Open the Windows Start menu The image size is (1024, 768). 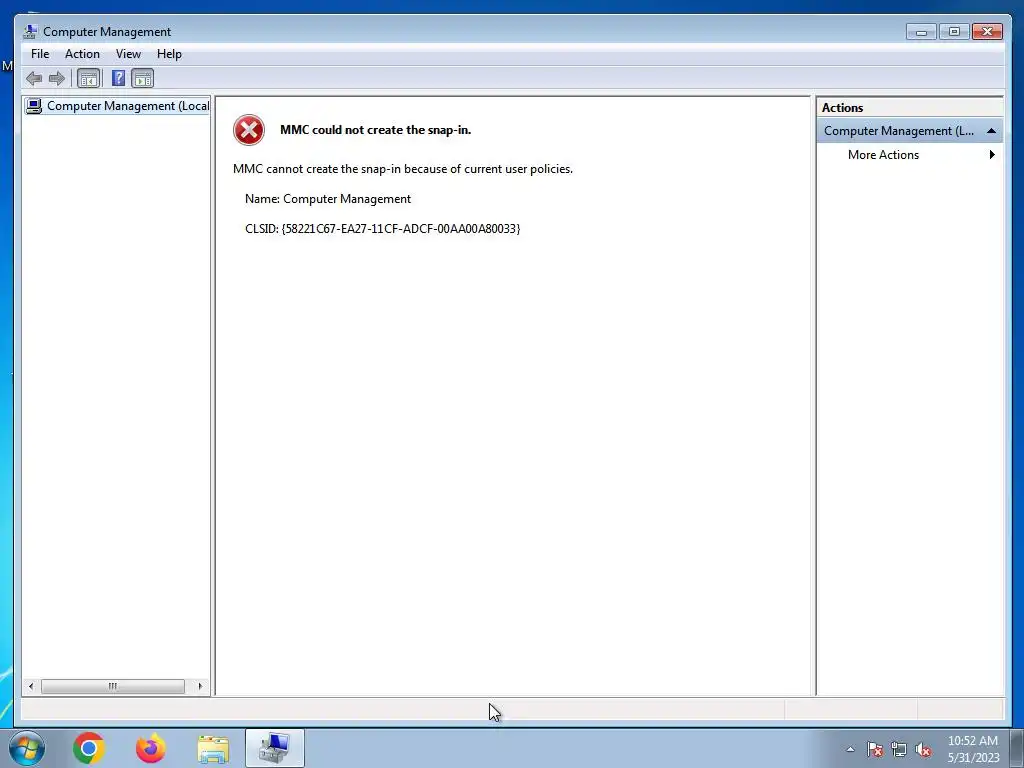pos(27,748)
